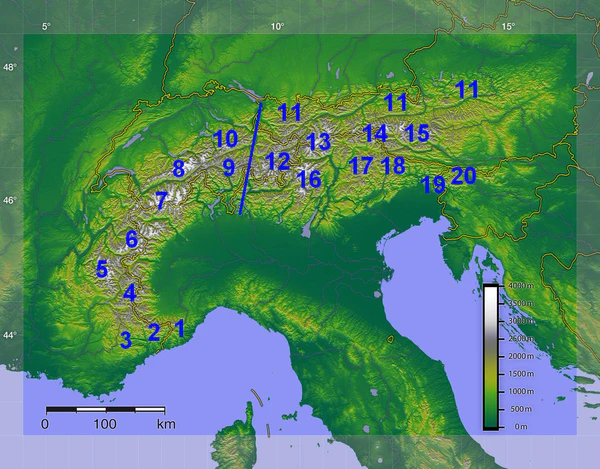This screenshot has width=600, height=469.
Task: Click the 15° longitude label
Action: [x=507, y=26]
